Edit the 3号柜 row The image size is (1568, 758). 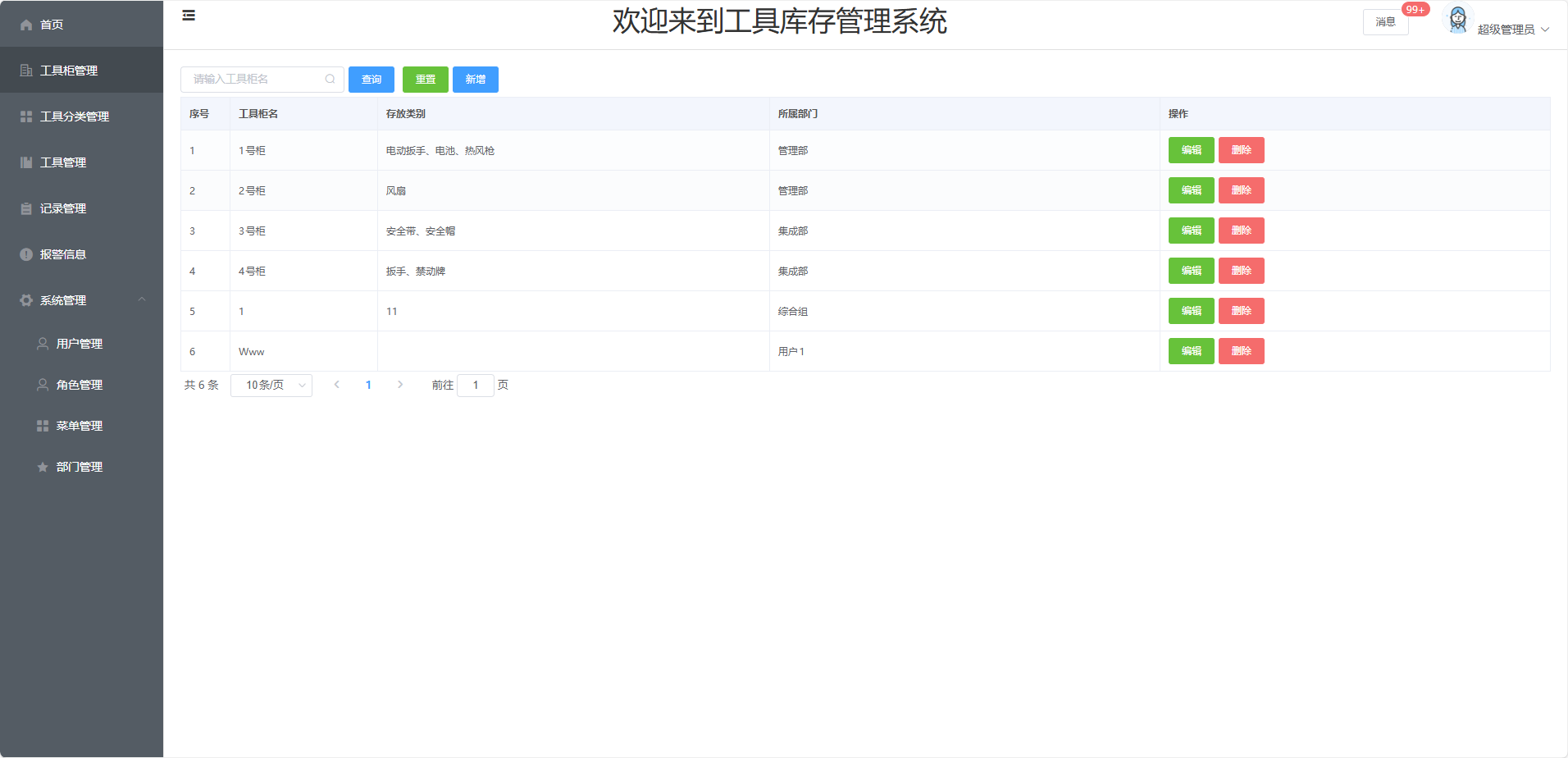click(1191, 231)
